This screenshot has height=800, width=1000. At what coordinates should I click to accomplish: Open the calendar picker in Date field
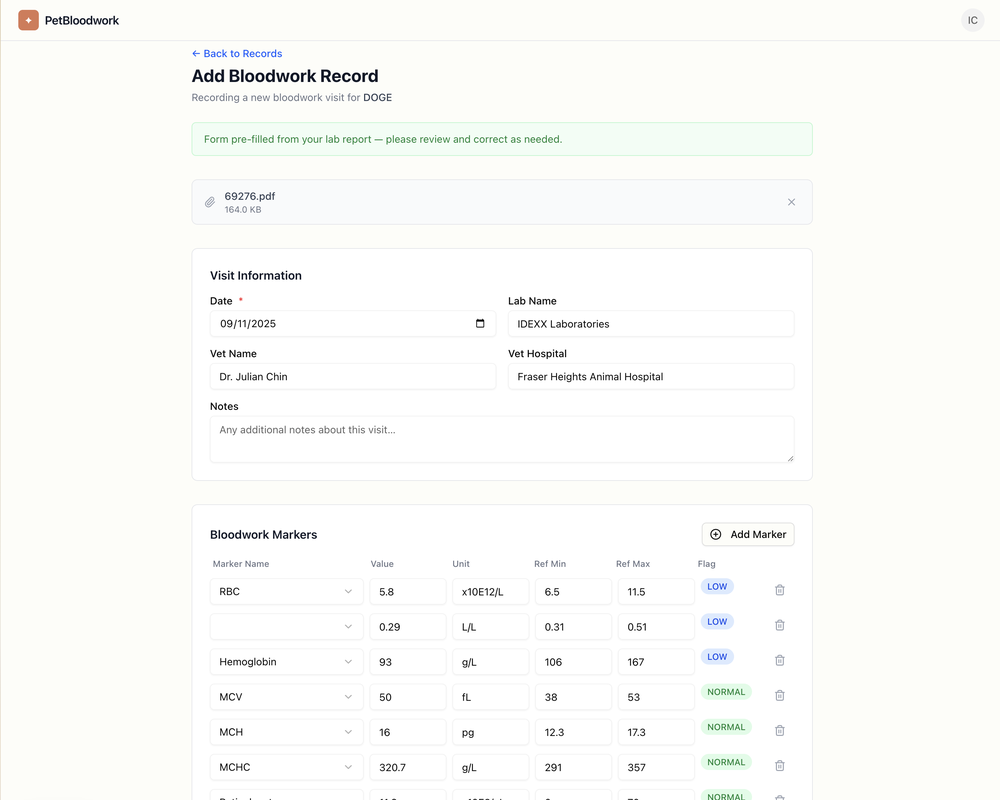point(480,323)
